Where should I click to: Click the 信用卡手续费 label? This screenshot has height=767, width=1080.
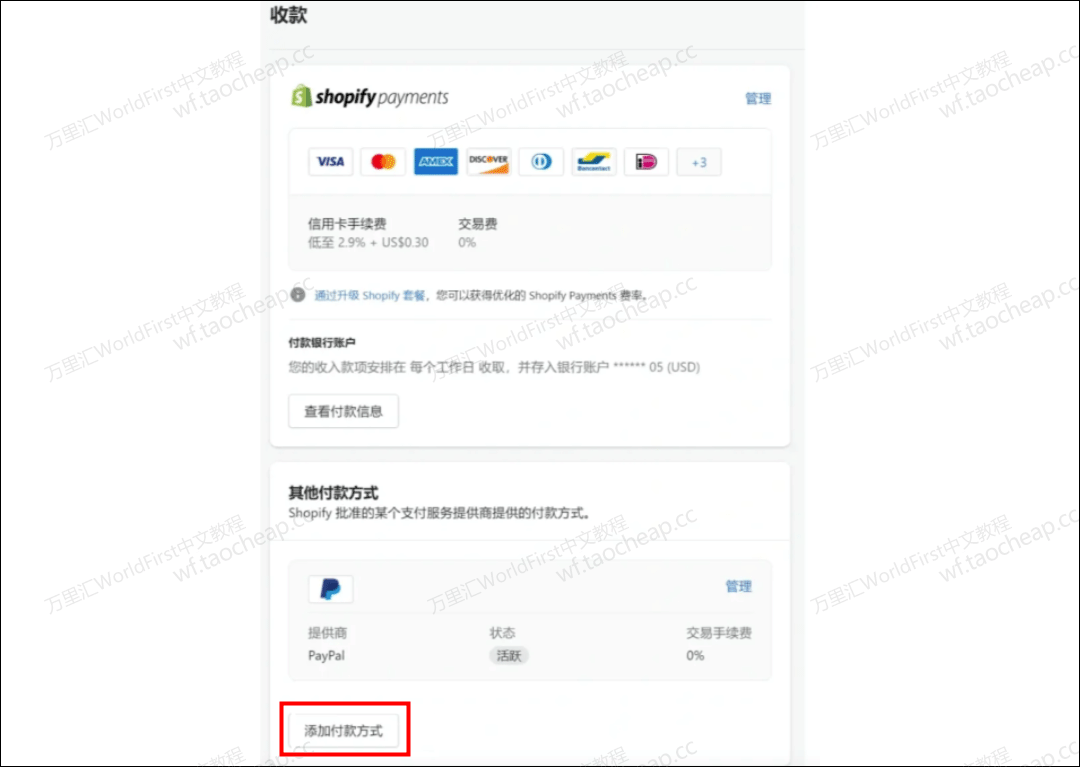coord(347,224)
